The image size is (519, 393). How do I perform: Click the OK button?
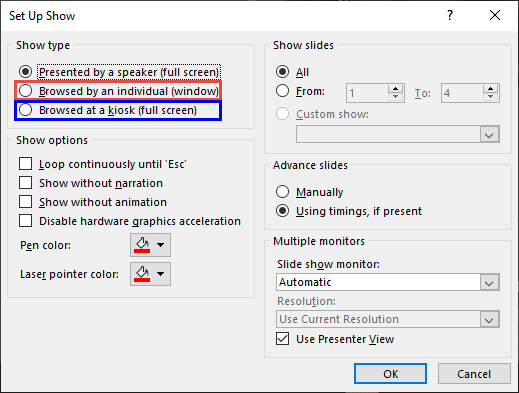pos(390,374)
